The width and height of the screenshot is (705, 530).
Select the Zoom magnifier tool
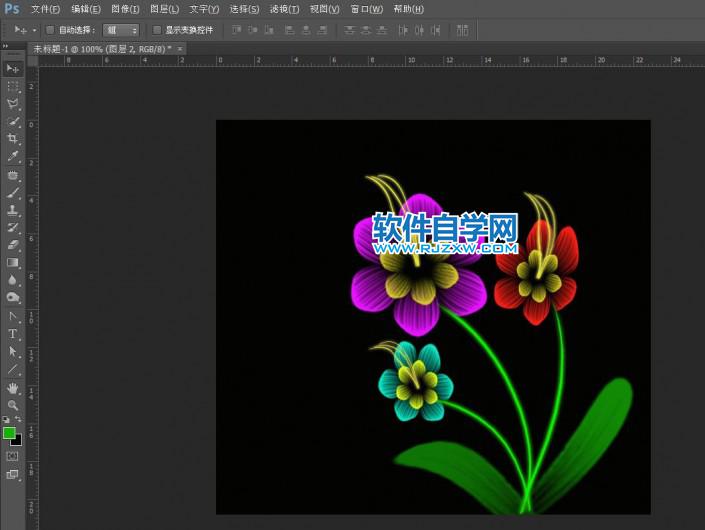pos(13,405)
